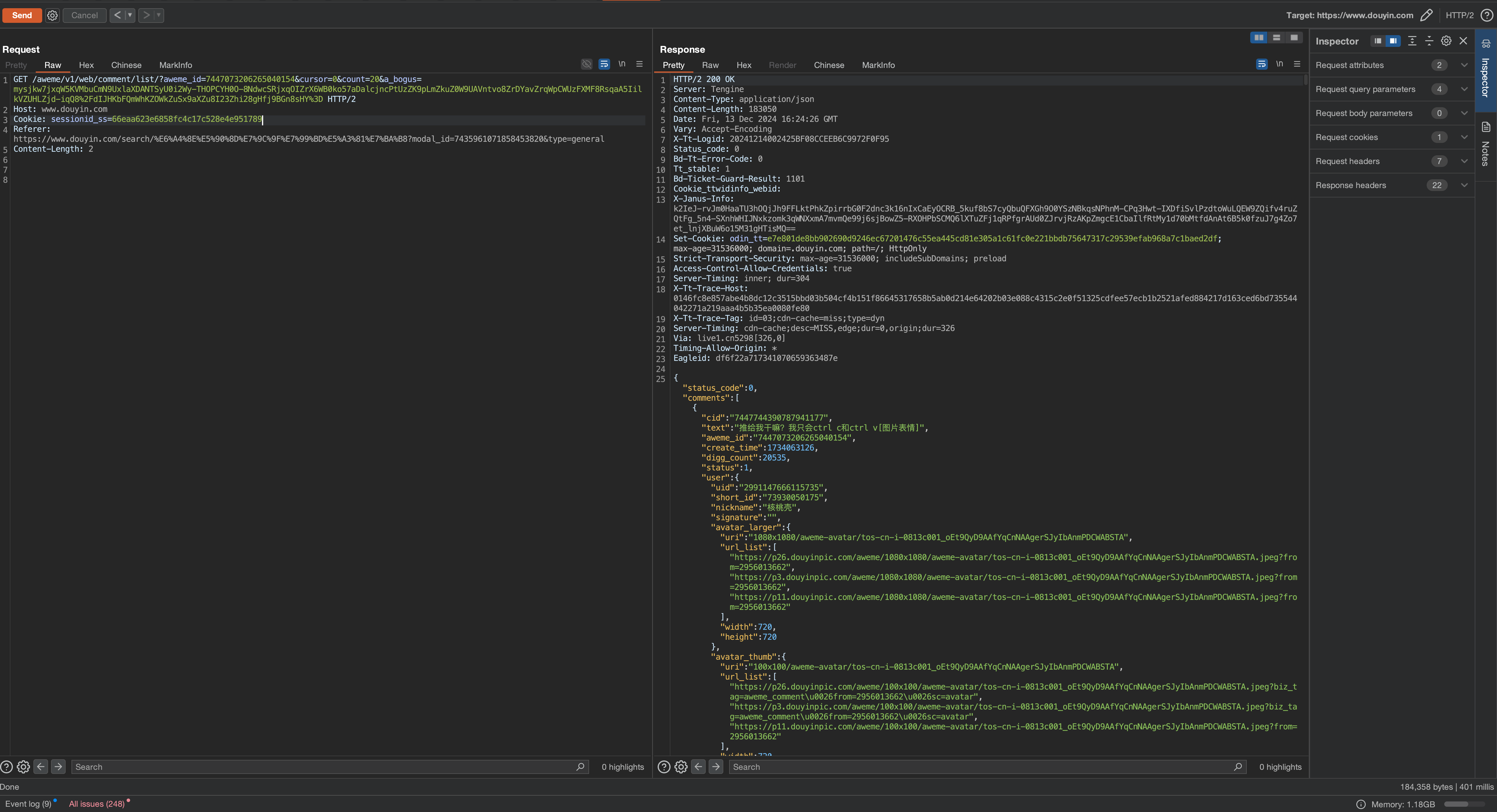This screenshot has width=1497, height=812.
Task: Click the memory usage bar
Action: coord(1464,804)
